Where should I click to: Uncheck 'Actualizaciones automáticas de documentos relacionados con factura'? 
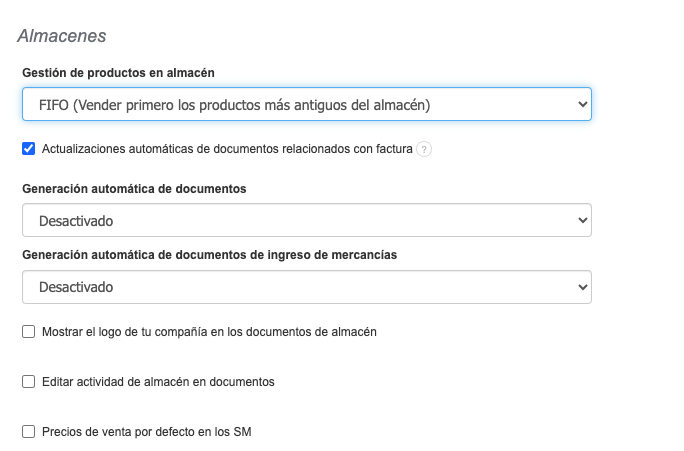coord(29,150)
